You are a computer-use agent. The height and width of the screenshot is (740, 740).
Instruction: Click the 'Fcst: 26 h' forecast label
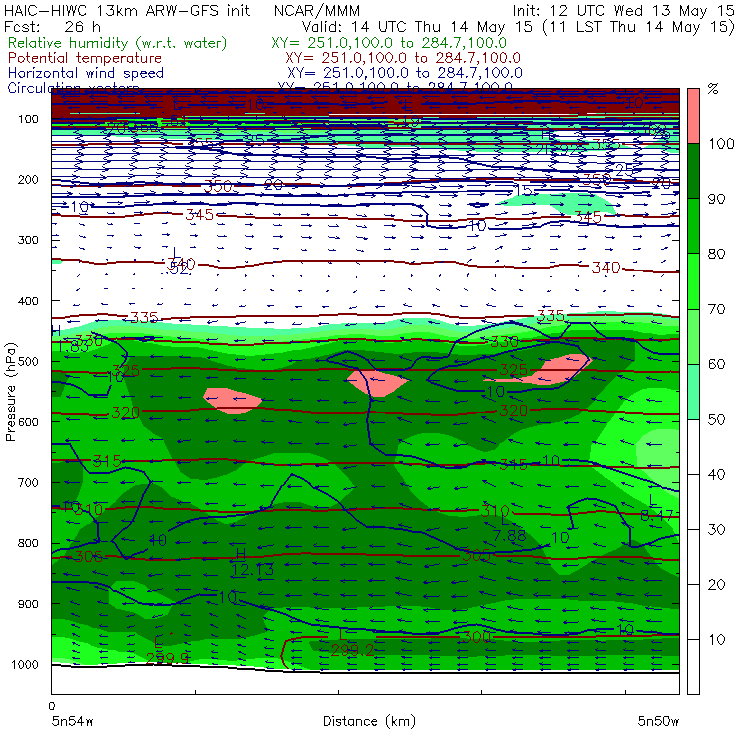click(x=52, y=26)
